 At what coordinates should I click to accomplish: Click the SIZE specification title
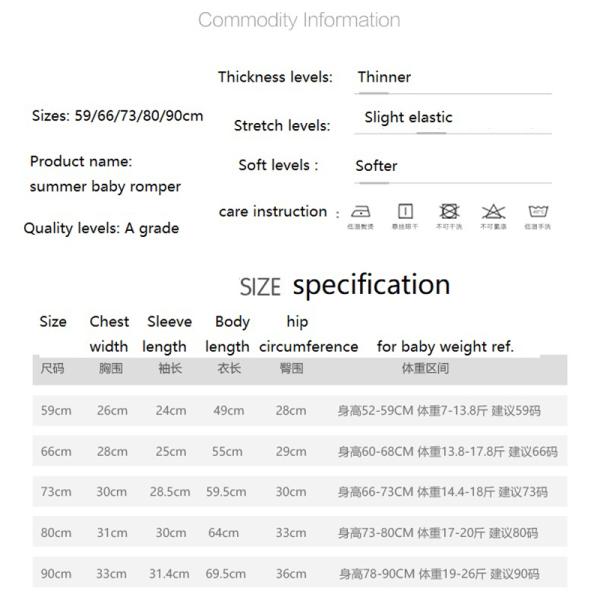(x=345, y=286)
